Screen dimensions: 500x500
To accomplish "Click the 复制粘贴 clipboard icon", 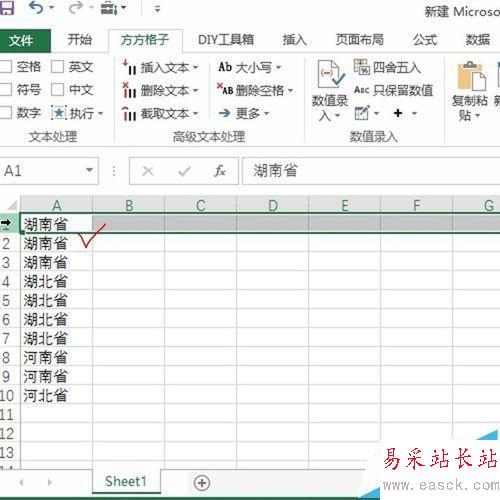I will [x=472, y=76].
